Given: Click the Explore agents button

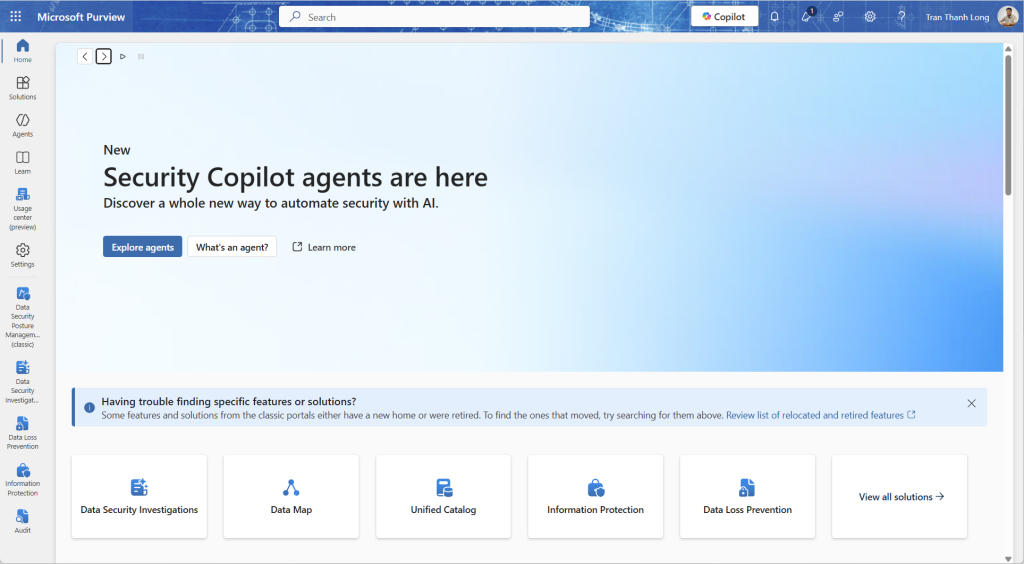Looking at the screenshot, I should 142,247.
